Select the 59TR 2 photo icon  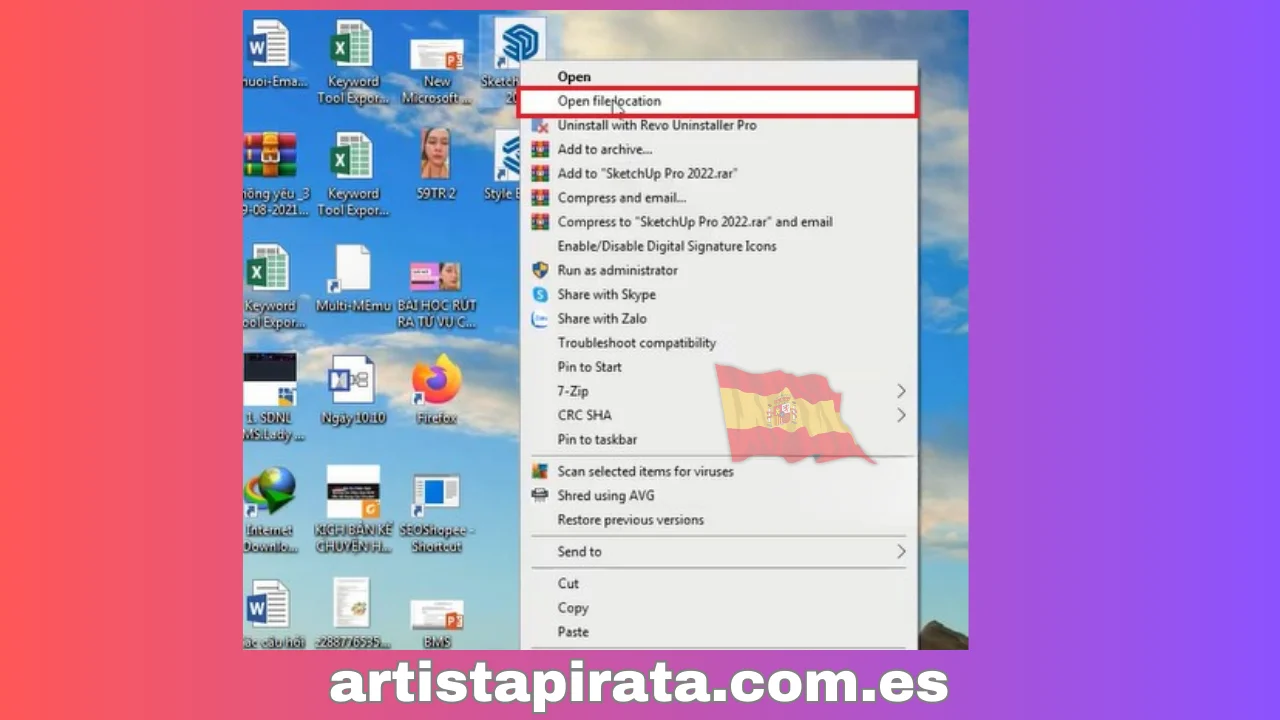(436, 165)
